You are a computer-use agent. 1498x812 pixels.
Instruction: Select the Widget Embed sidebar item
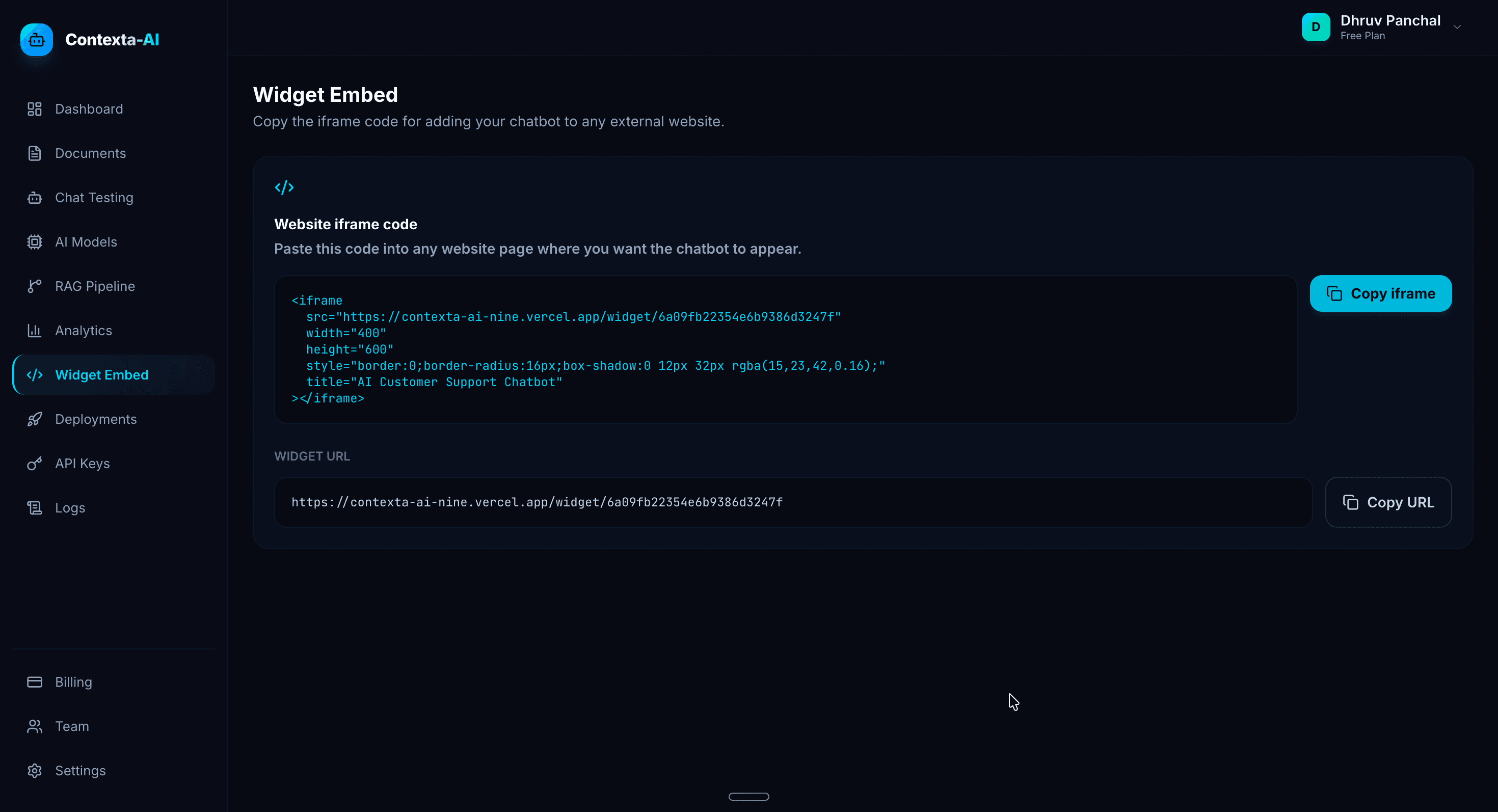coord(114,375)
